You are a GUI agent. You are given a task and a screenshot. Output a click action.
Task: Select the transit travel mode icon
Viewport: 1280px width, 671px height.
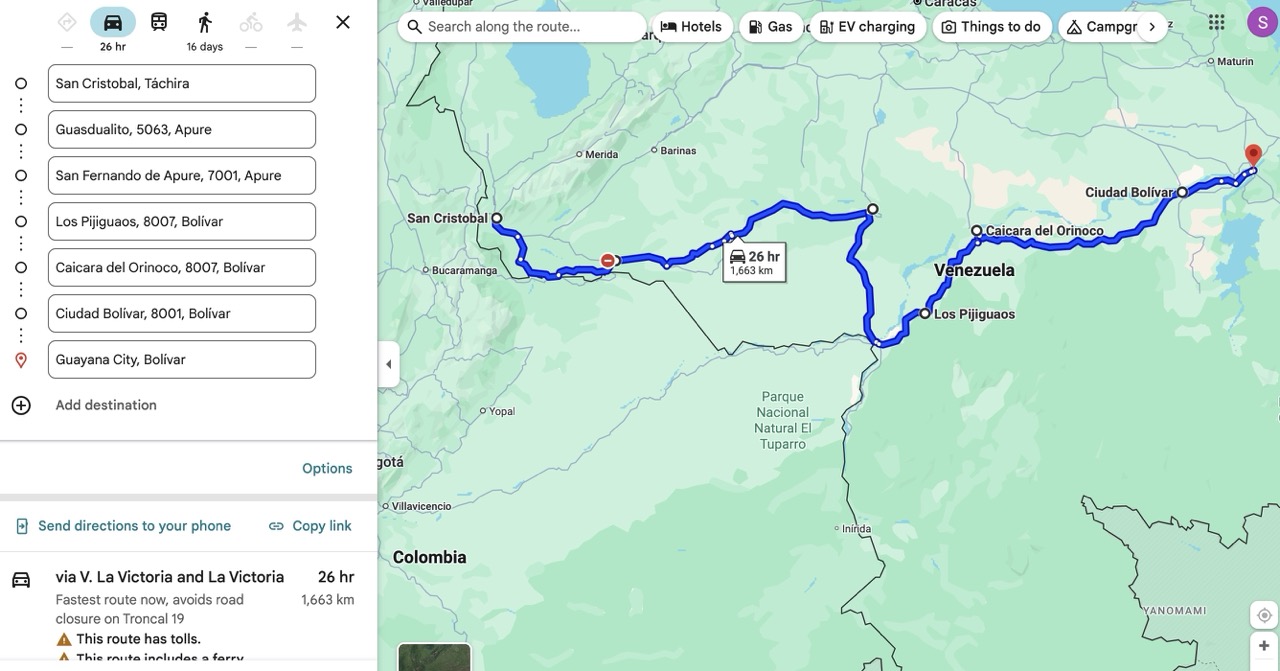click(x=159, y=22)
